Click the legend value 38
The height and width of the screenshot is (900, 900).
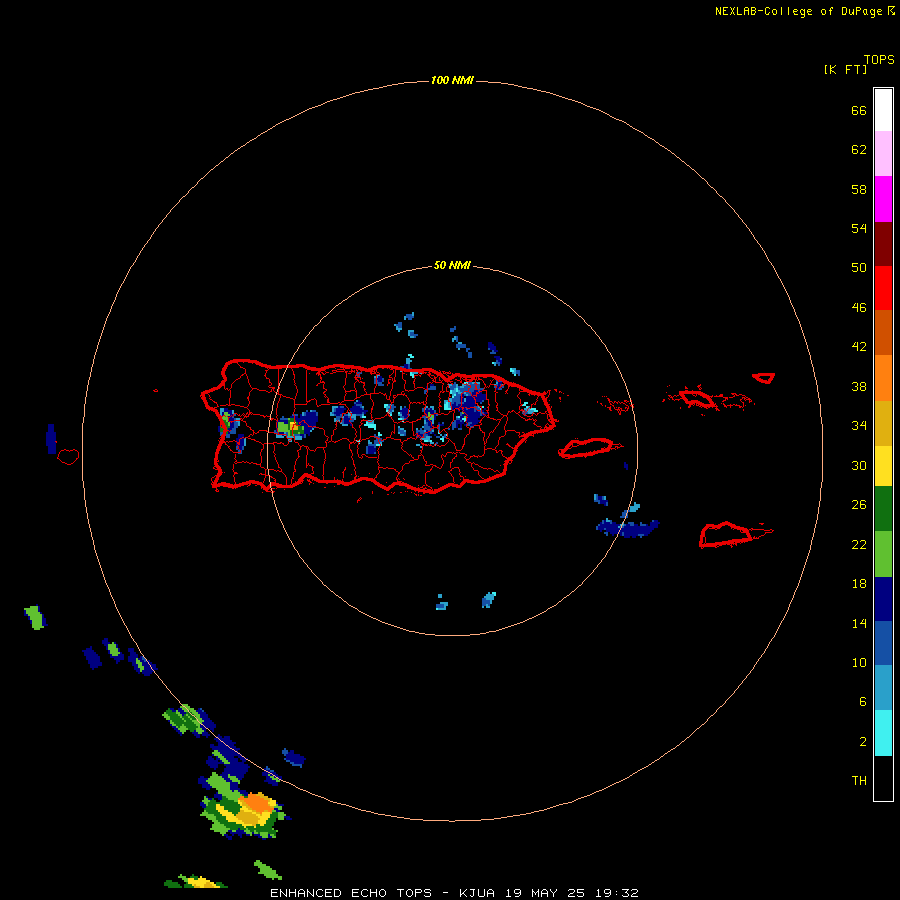859,387
